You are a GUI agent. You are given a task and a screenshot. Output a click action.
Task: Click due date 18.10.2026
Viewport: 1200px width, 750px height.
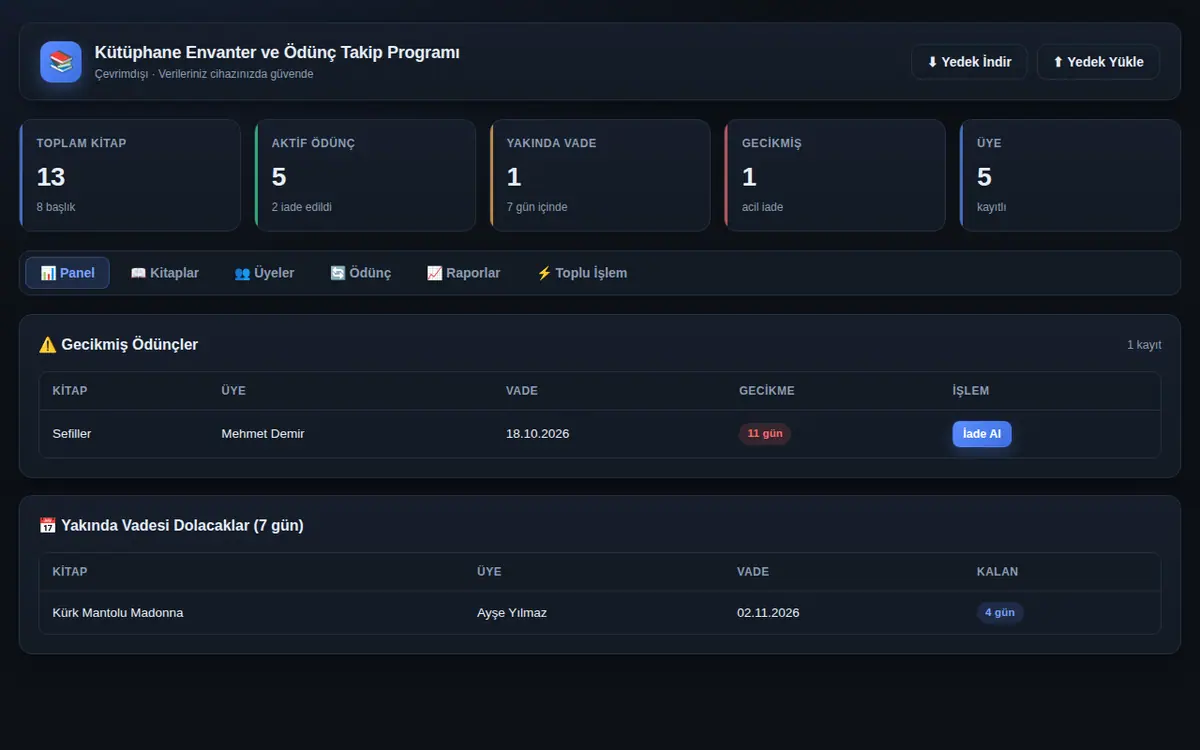pos(538,434)
